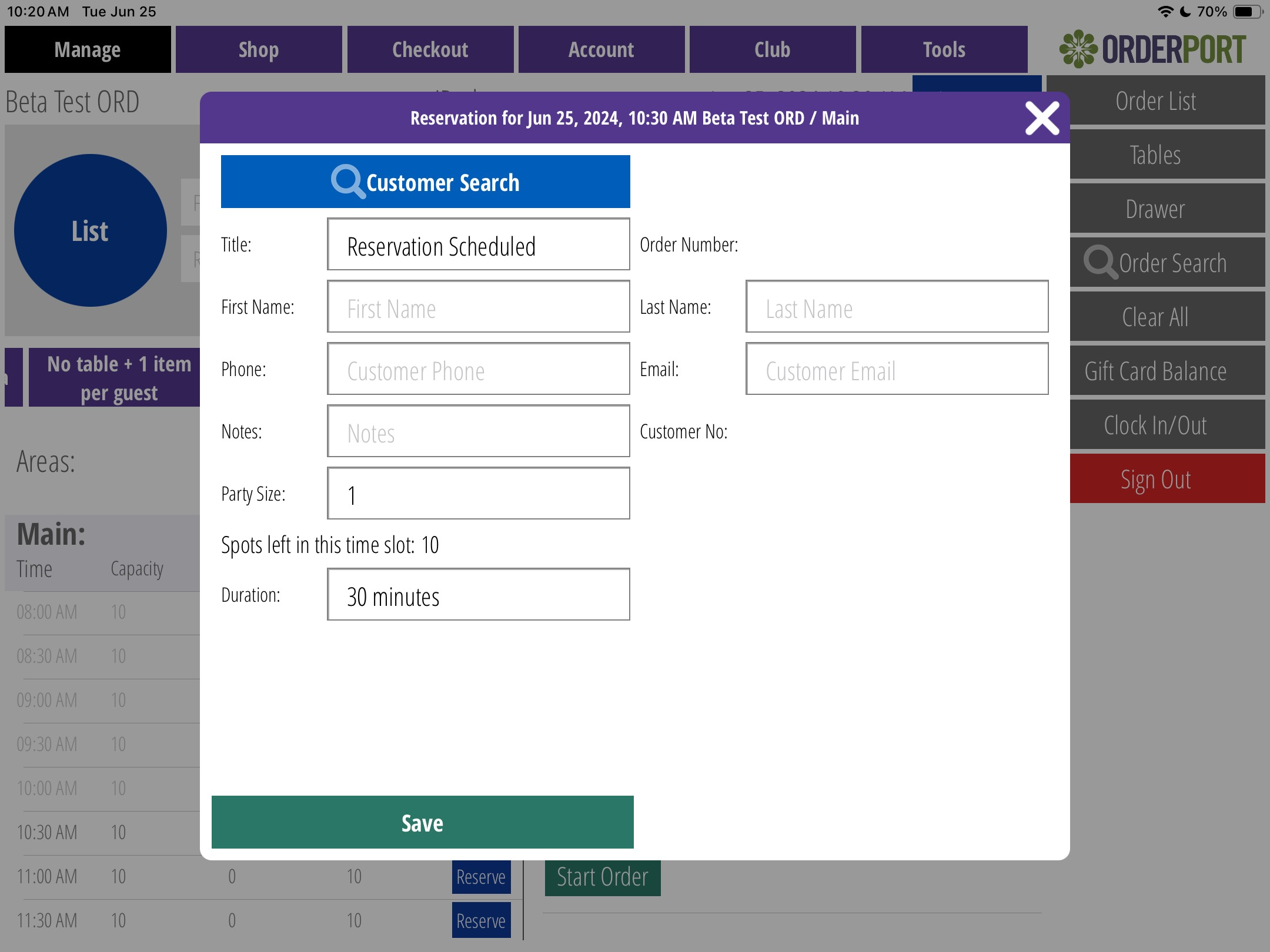
Task: Click the Order Search magnifier icon
Action: point(1099,262)
